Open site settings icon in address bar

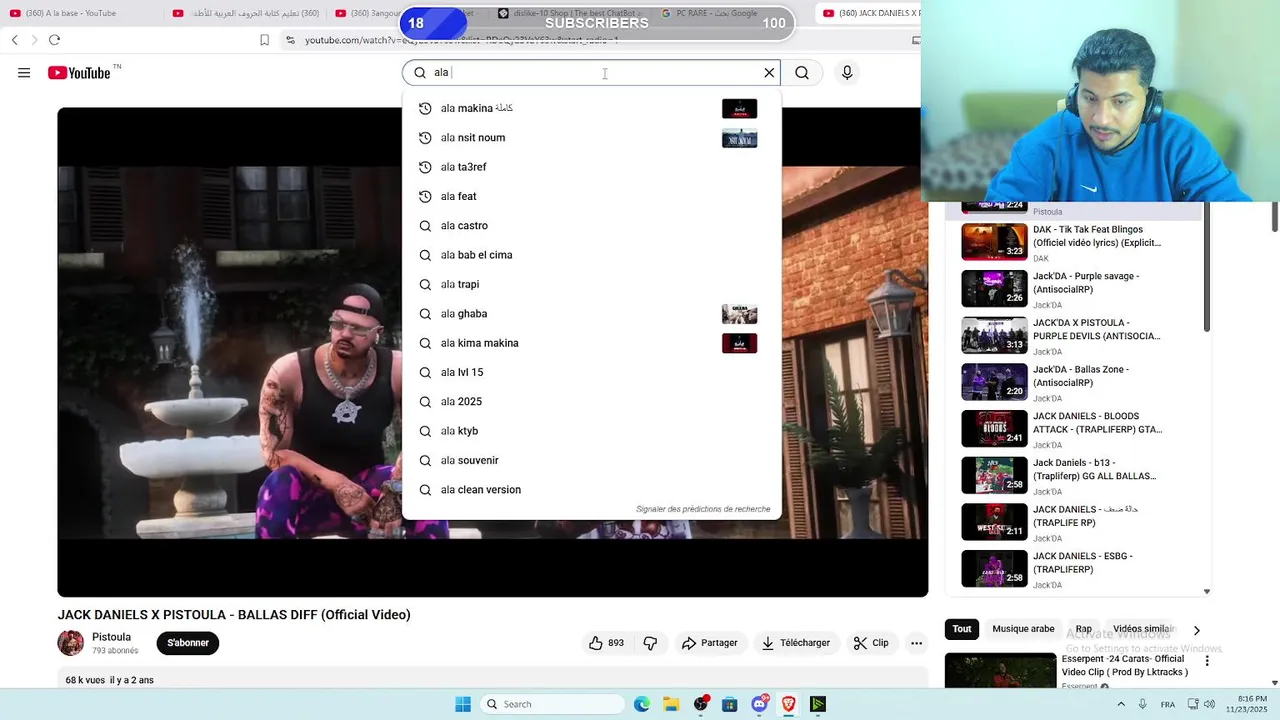(x=290, y=40)
